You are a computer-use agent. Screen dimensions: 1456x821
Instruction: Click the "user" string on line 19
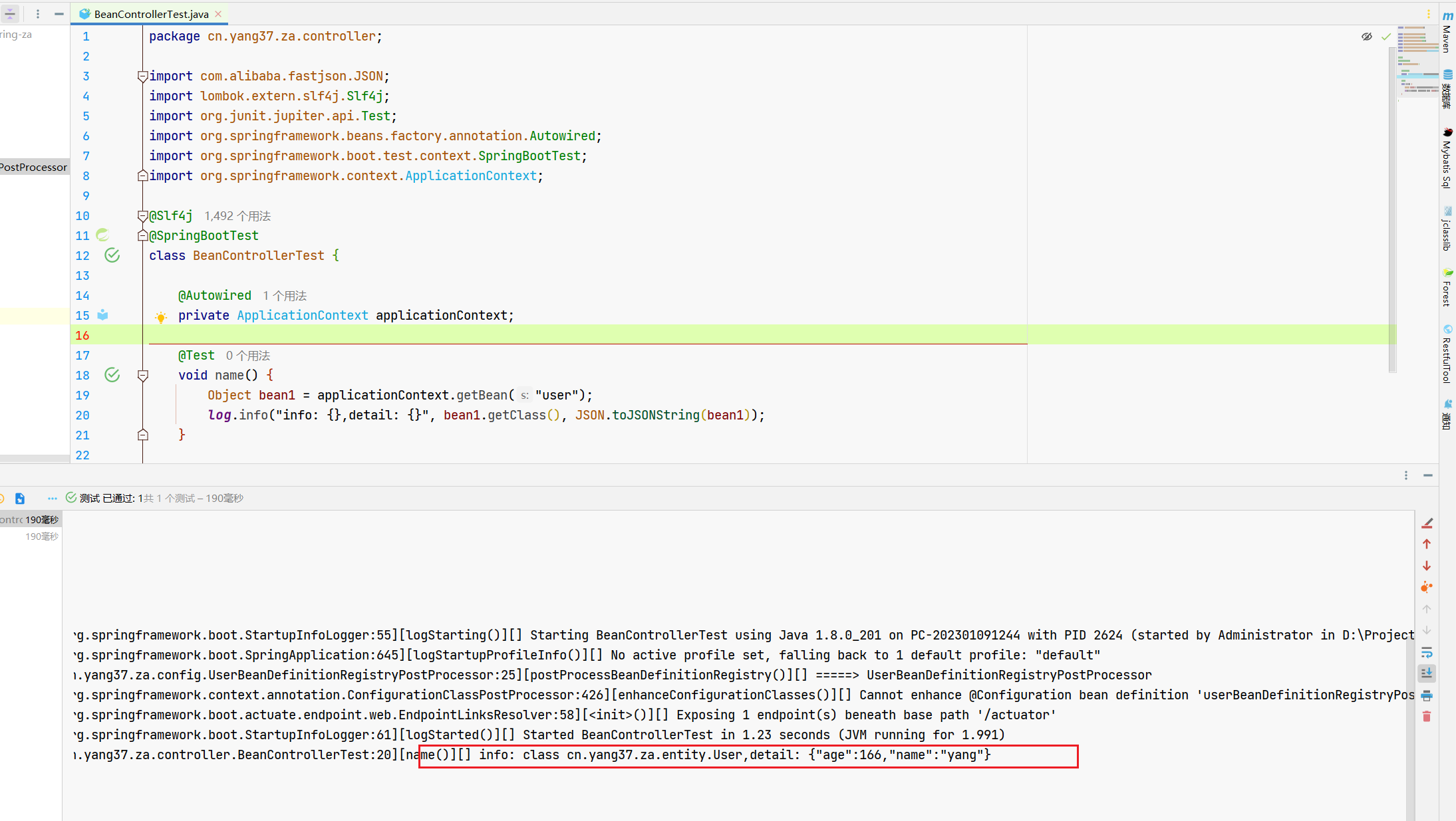pyautogui.click(x=556, y=395)
